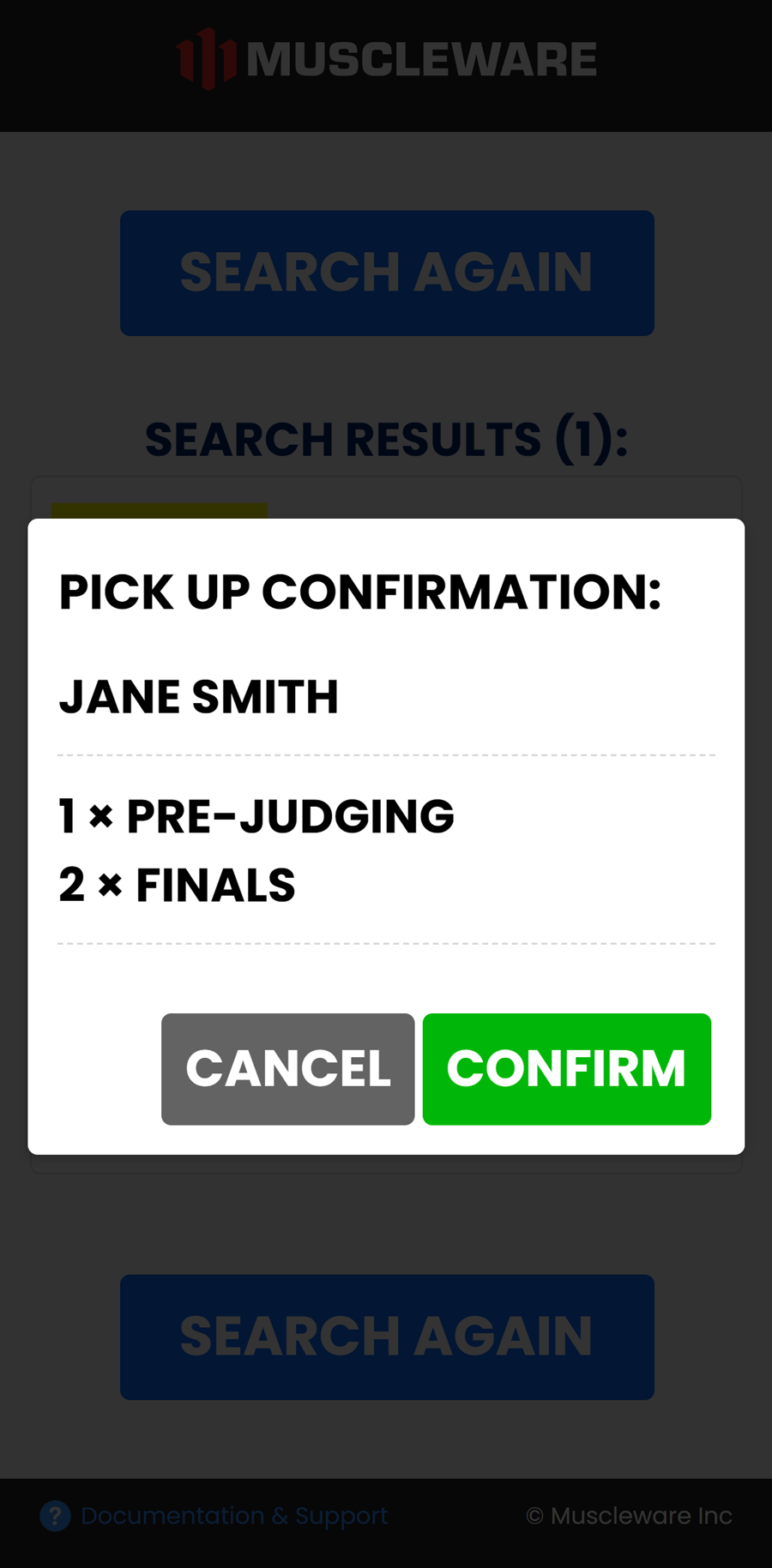Viewport: 772px width, 1568px height.
Task: Click the FINALS ticket label
Action: tap(215, 886)
